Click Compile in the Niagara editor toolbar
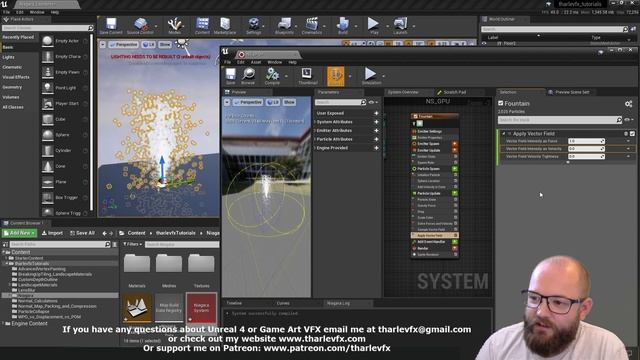The width and height of the screenshot is (640, 360). click(x=272, y=76)
